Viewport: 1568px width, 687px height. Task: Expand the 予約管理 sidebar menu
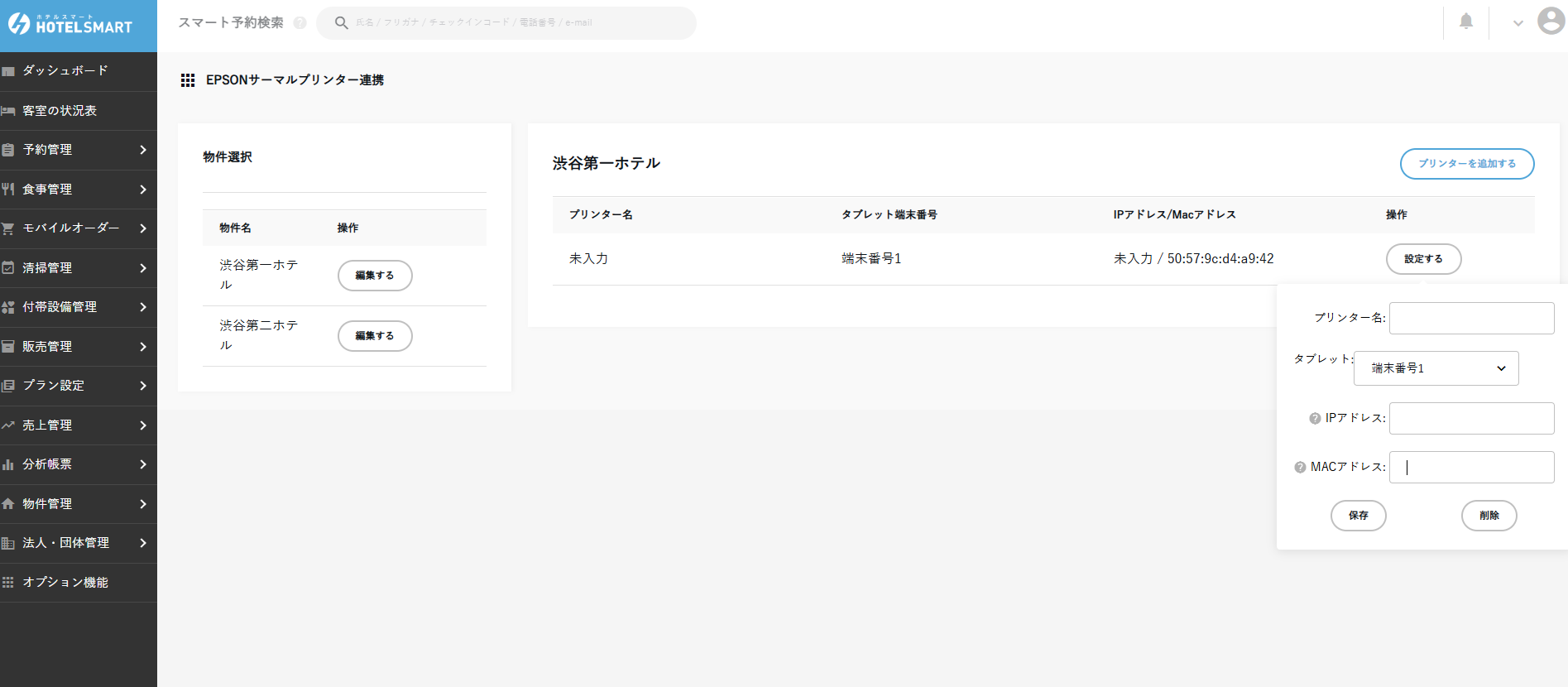coord(79,150)
